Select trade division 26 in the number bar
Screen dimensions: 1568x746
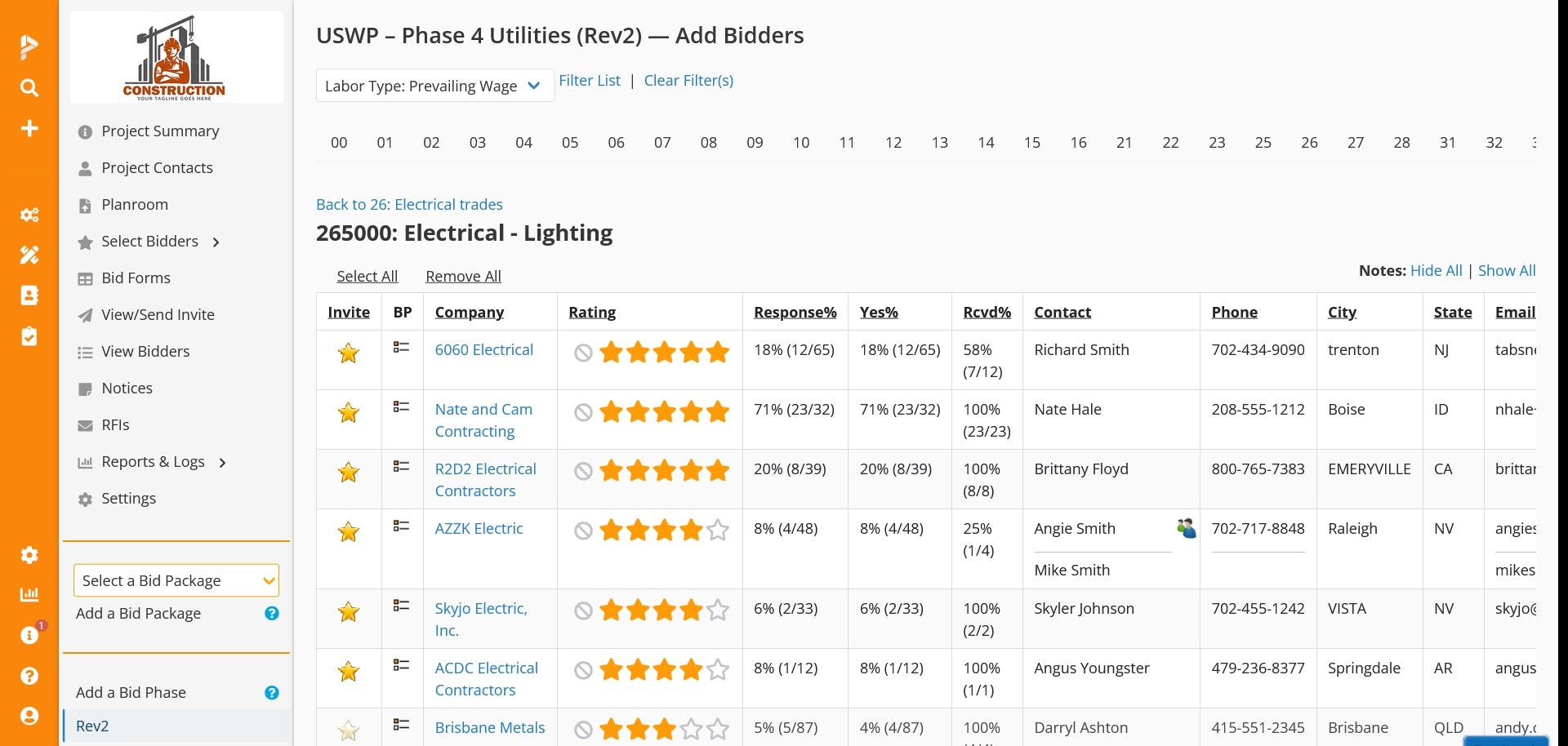click(1309, 143)
